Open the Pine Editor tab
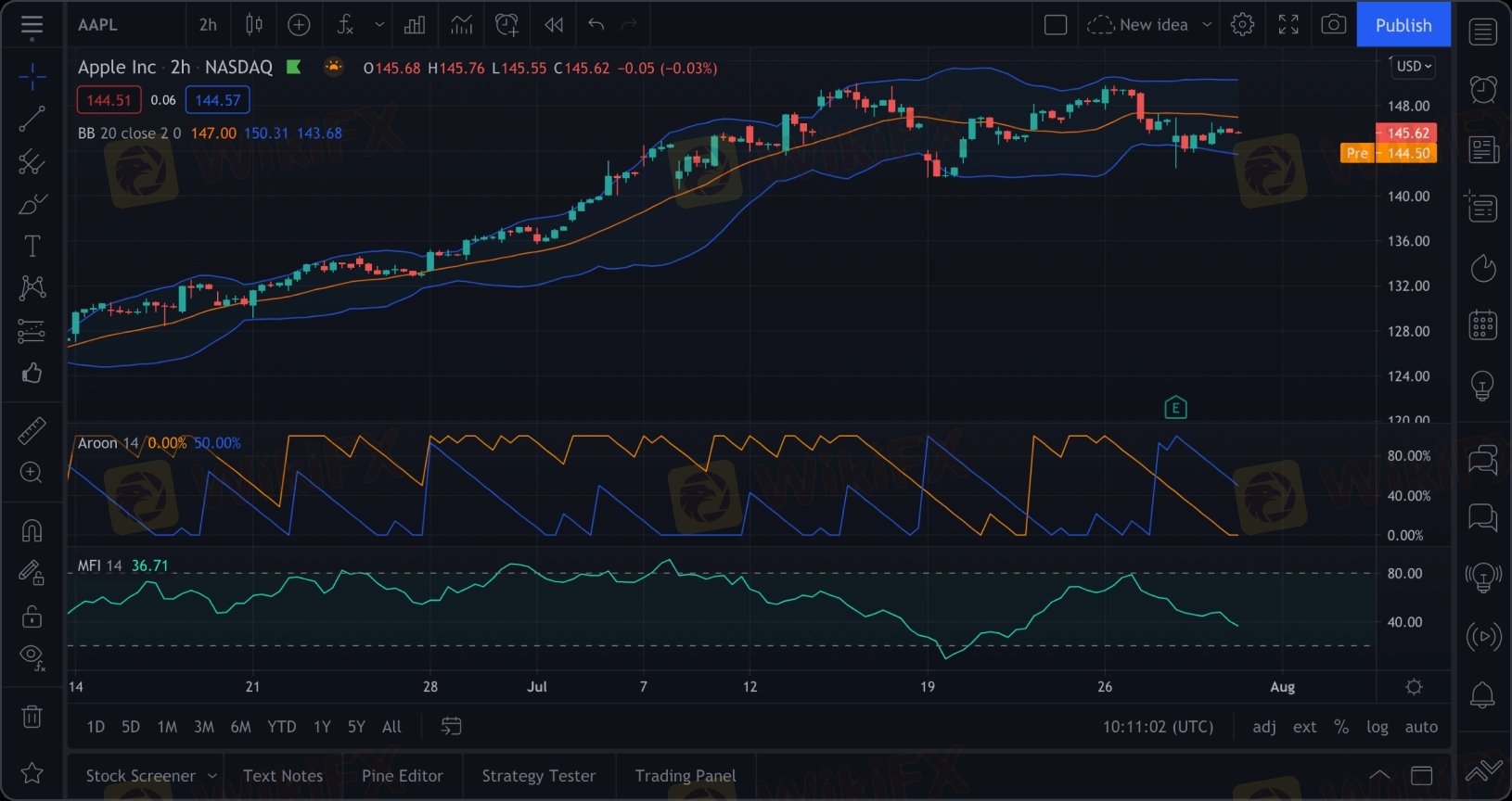This screenshot has height=801, width=1512. (403, 776)
